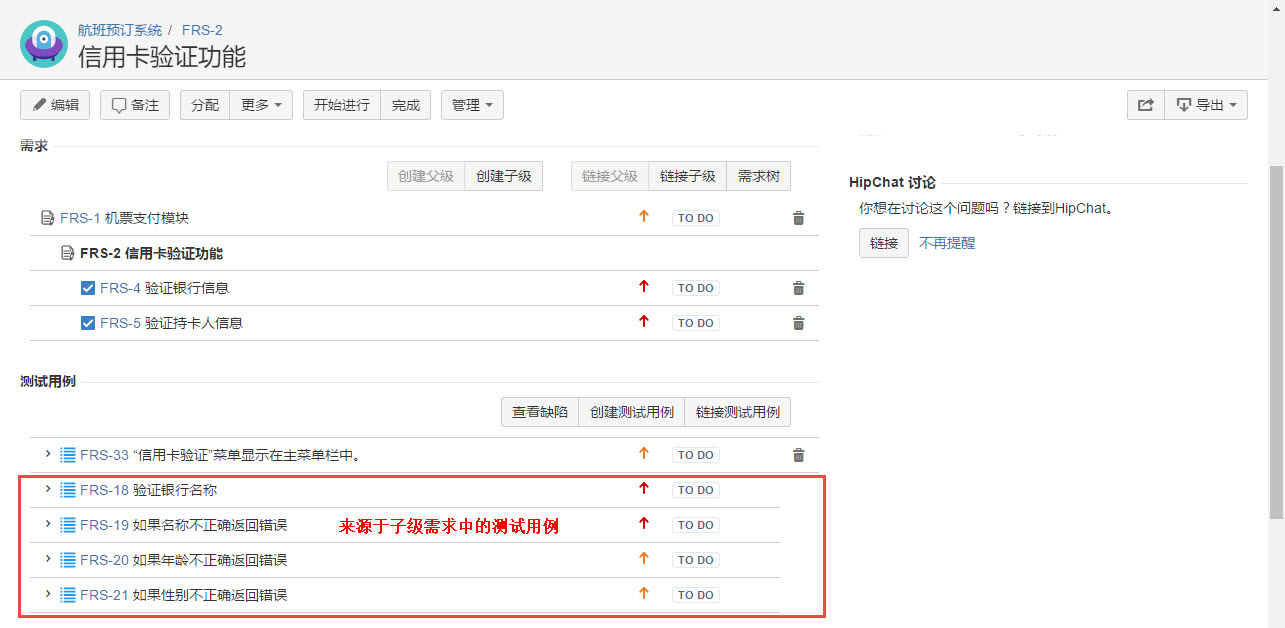Click the 创建测试用例 button
Image resolution: width=1285 pixels, height=628 pixels.
click(632, 412)
